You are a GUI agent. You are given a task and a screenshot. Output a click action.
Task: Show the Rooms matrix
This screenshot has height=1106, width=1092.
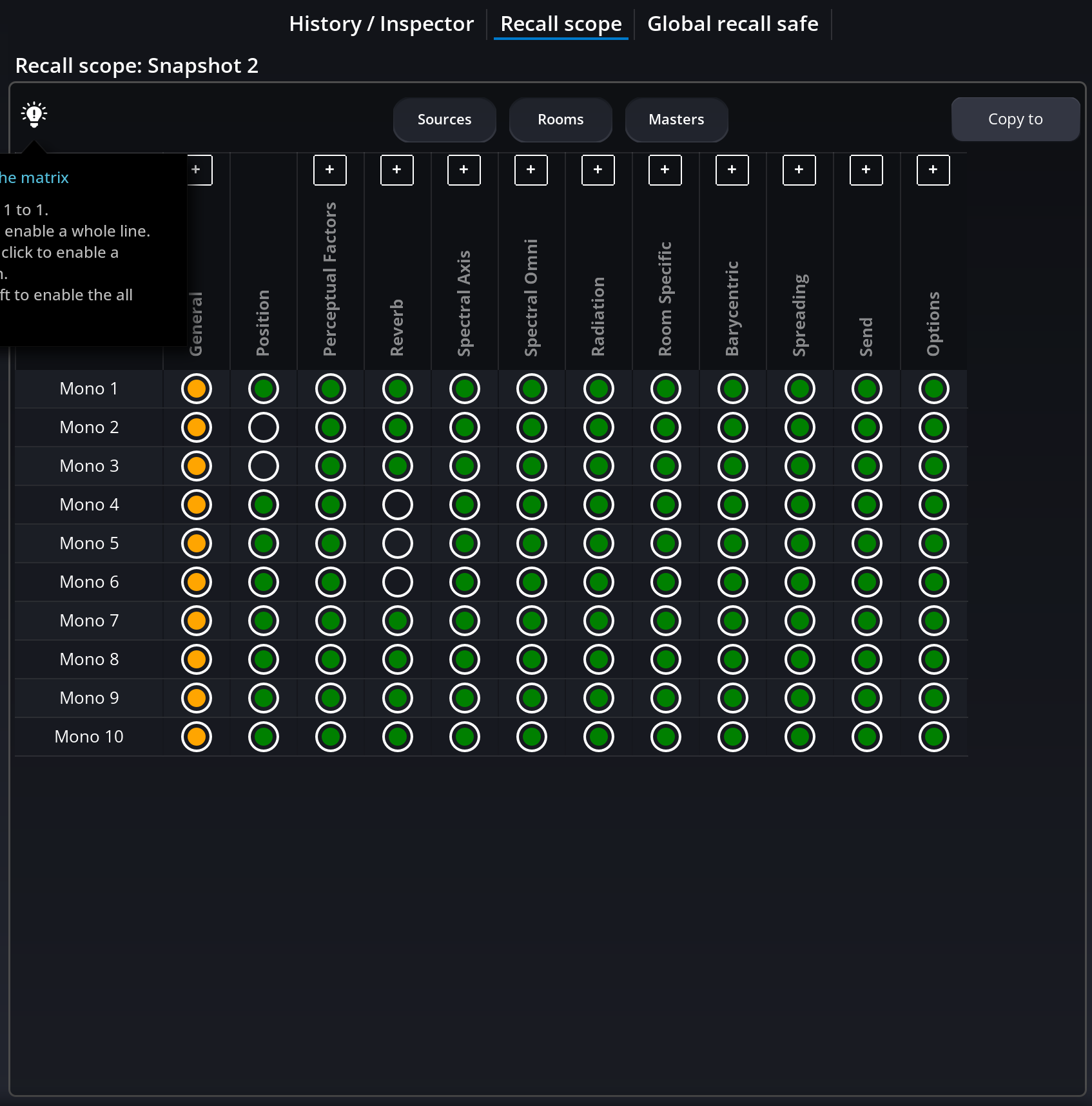coord(560,119)
